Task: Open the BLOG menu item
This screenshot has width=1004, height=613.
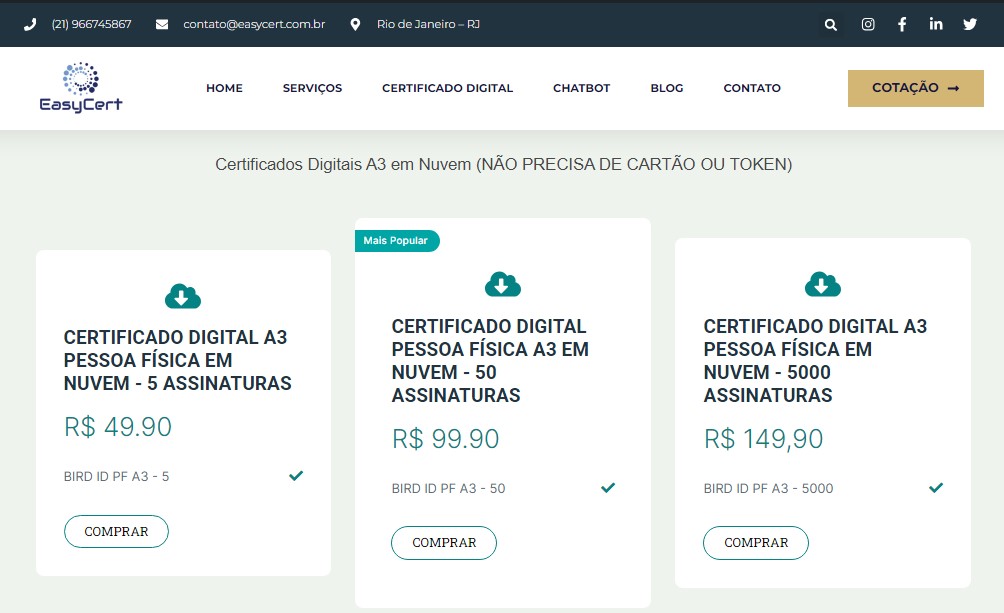Action: pyautogui.click(x=667, y=88)
